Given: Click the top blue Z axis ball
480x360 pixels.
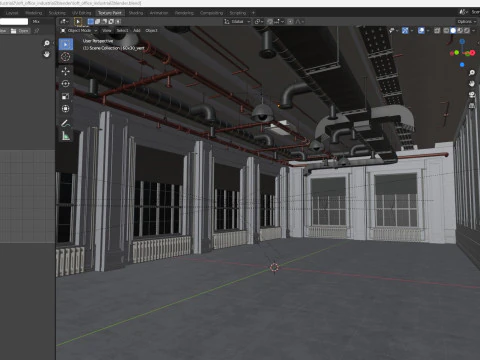Looking at the screenshot, I should [462, 42].
